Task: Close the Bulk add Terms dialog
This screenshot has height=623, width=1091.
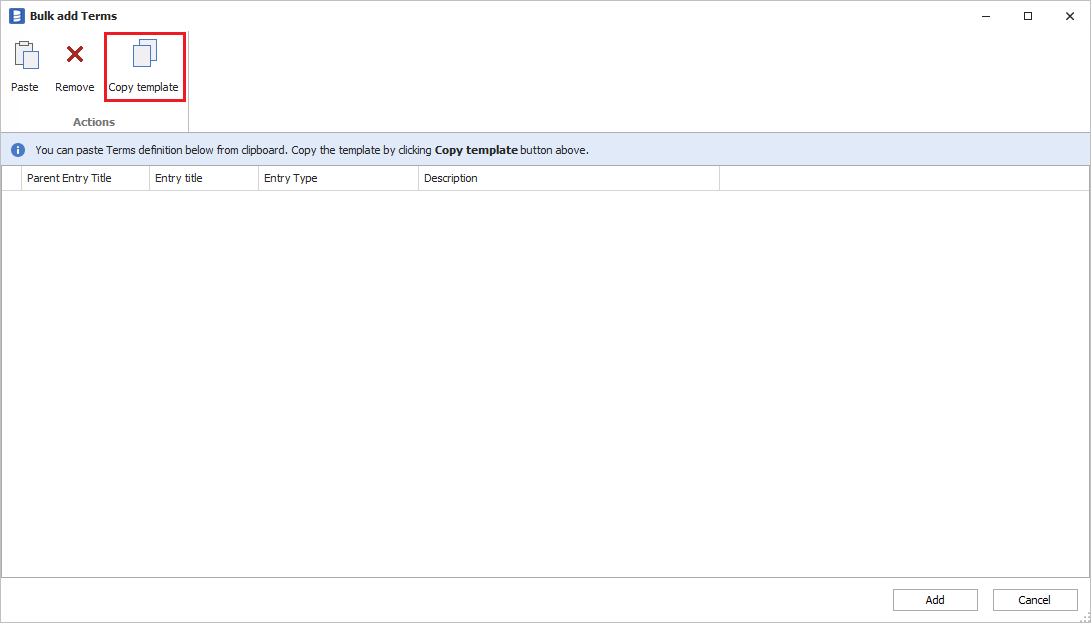Action: (1069, 16)
